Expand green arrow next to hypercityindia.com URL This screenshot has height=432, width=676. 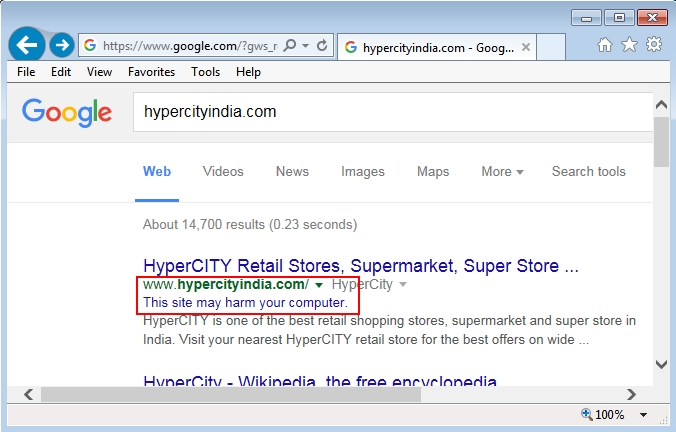[318, 285]
